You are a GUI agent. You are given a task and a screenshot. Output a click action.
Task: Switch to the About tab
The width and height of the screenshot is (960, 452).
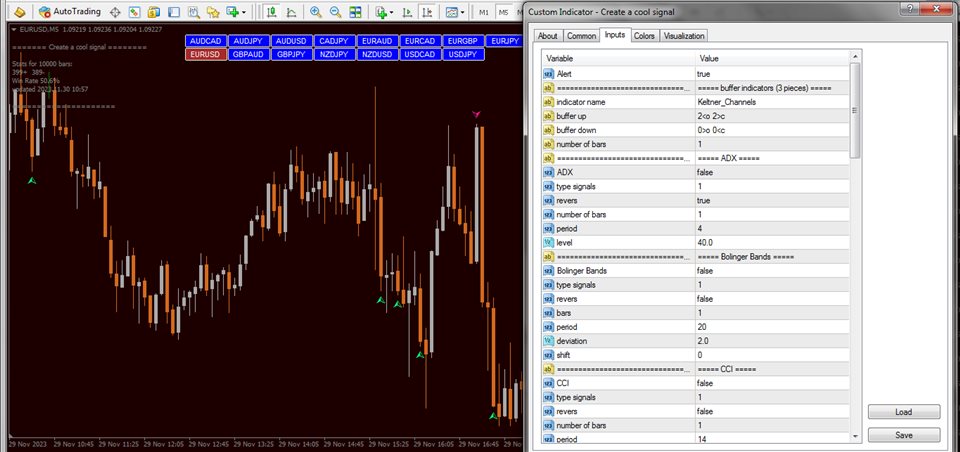(547, 36)
